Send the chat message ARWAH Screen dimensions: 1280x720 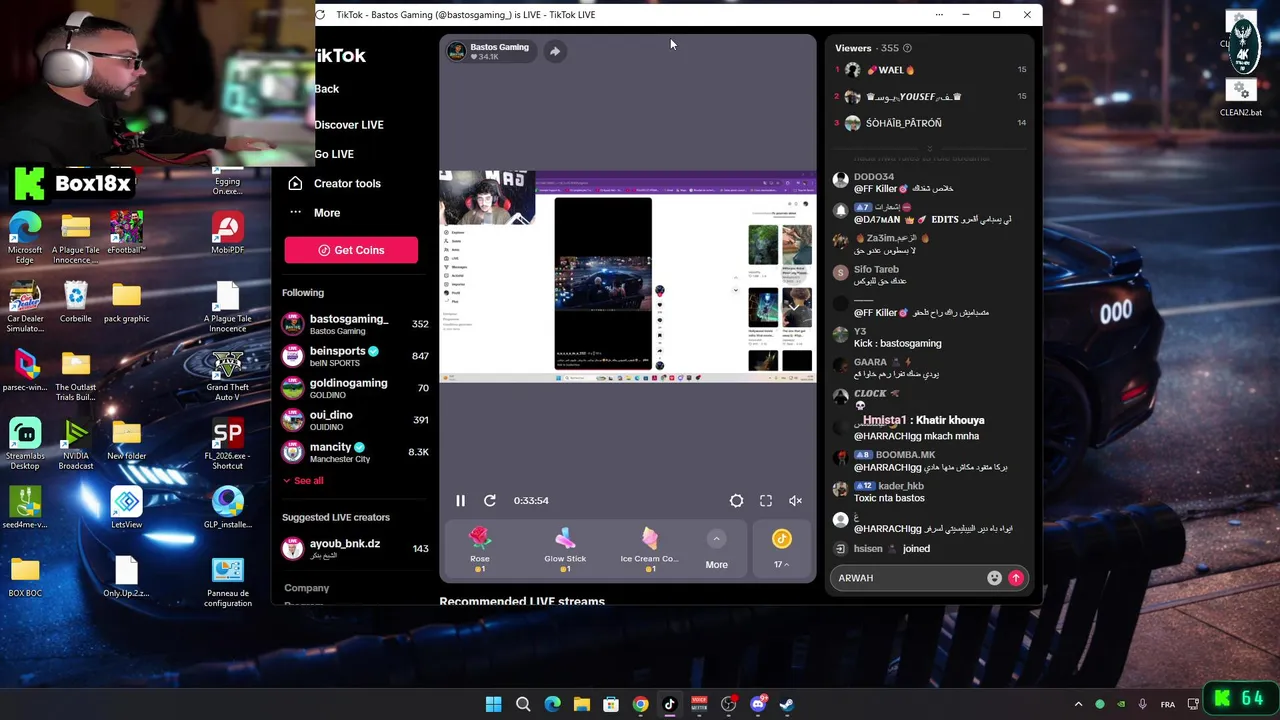(x=1016, y=578)
